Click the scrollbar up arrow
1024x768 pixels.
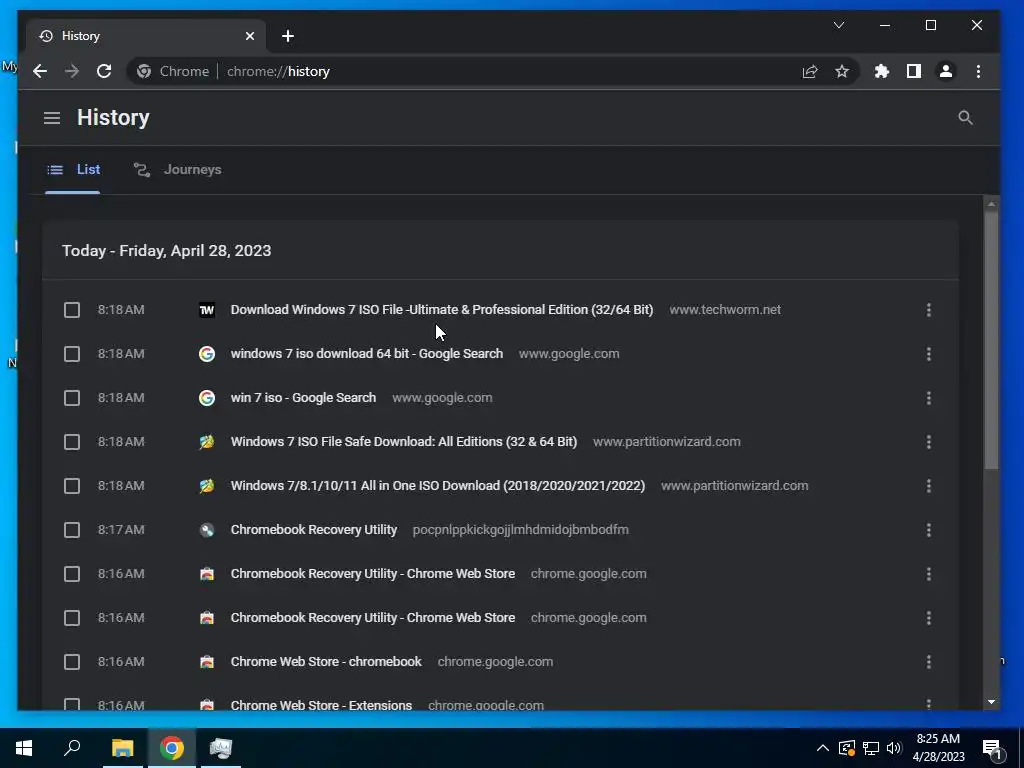(991, 204)
